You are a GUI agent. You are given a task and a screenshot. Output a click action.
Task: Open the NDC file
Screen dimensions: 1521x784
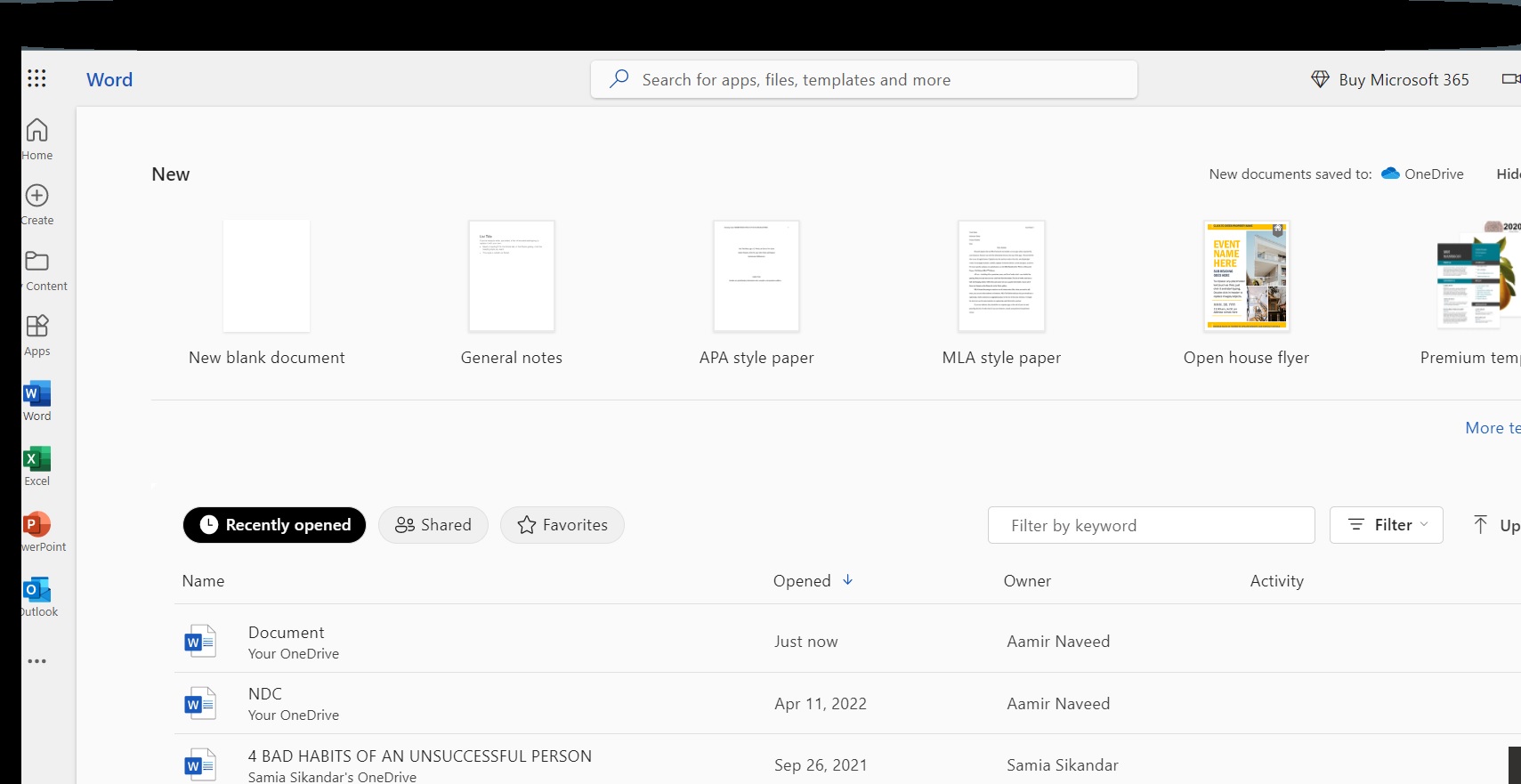click(265, 694)
